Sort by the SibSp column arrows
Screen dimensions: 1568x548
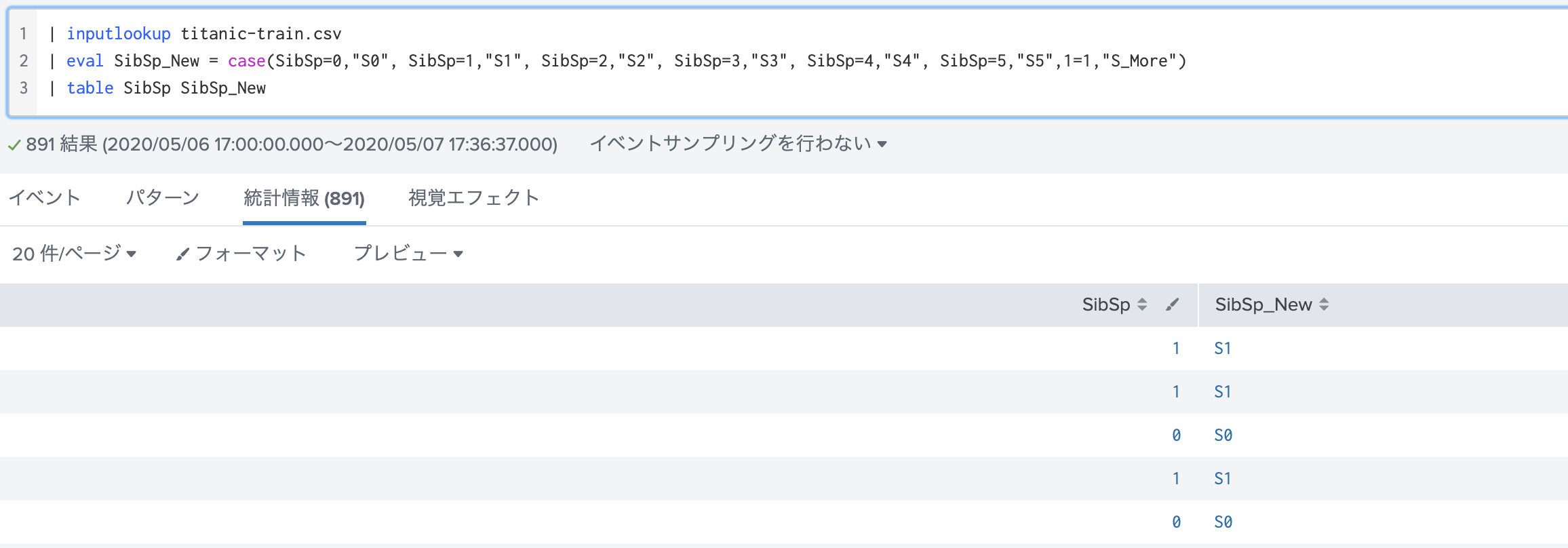coord(1142,305)
